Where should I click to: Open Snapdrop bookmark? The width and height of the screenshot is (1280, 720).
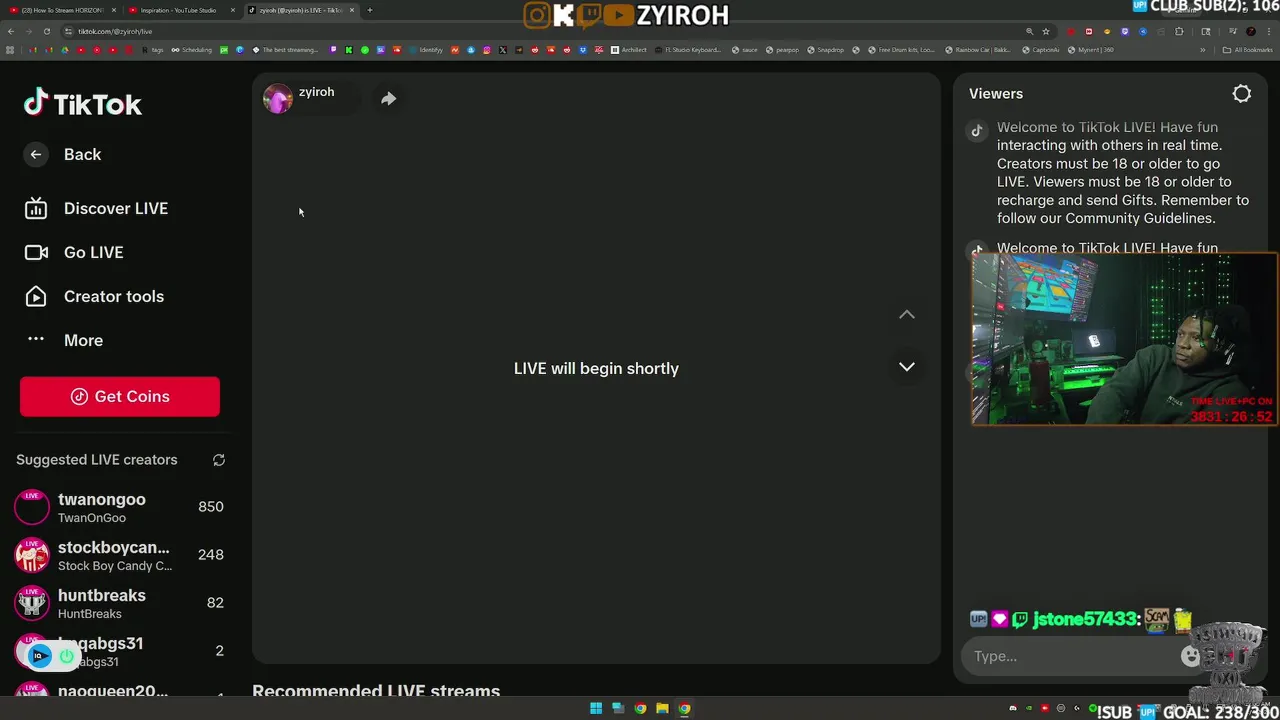pyautogui.click(x=825, y=50)
